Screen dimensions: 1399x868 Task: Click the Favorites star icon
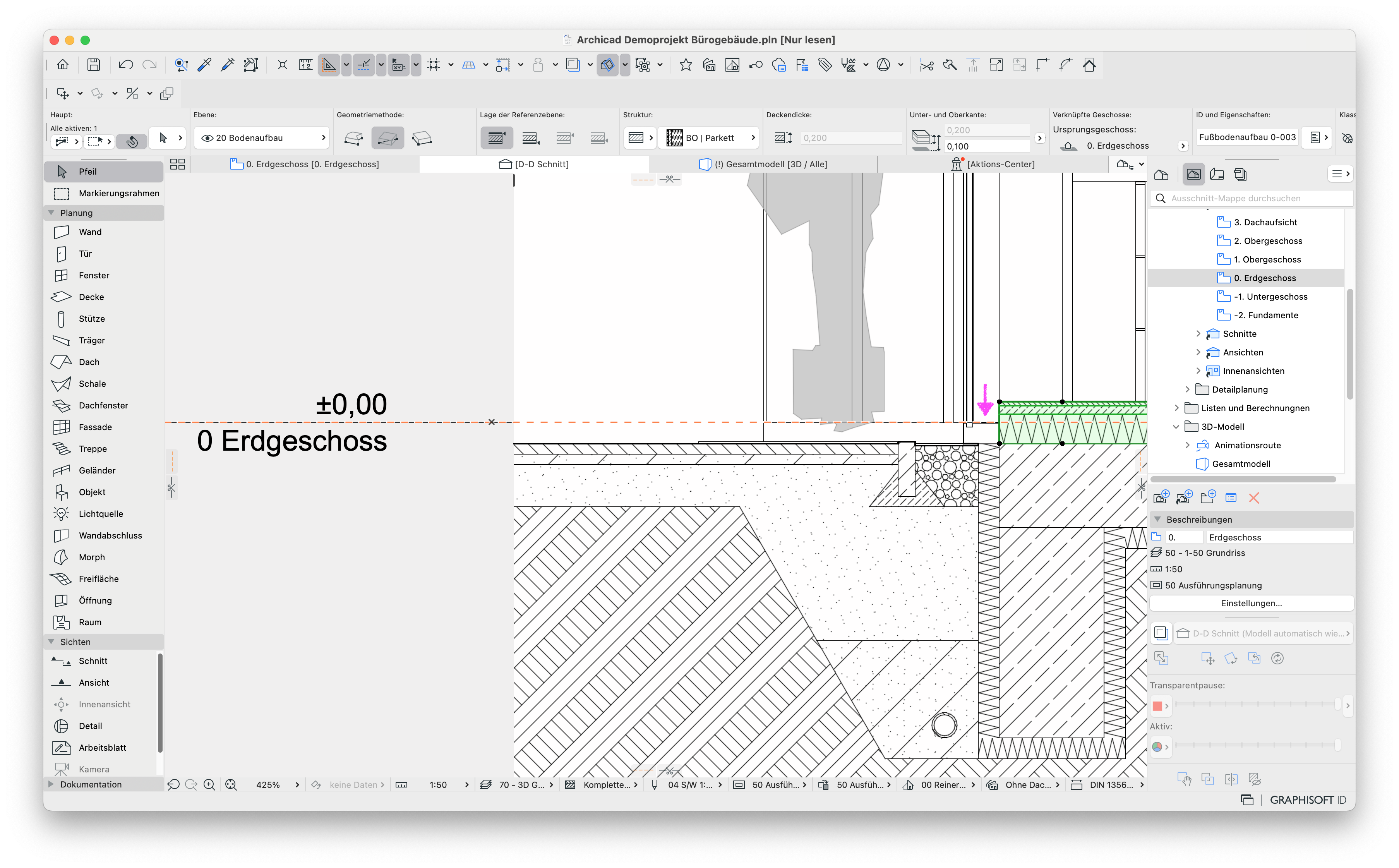[x=685, y=65]
